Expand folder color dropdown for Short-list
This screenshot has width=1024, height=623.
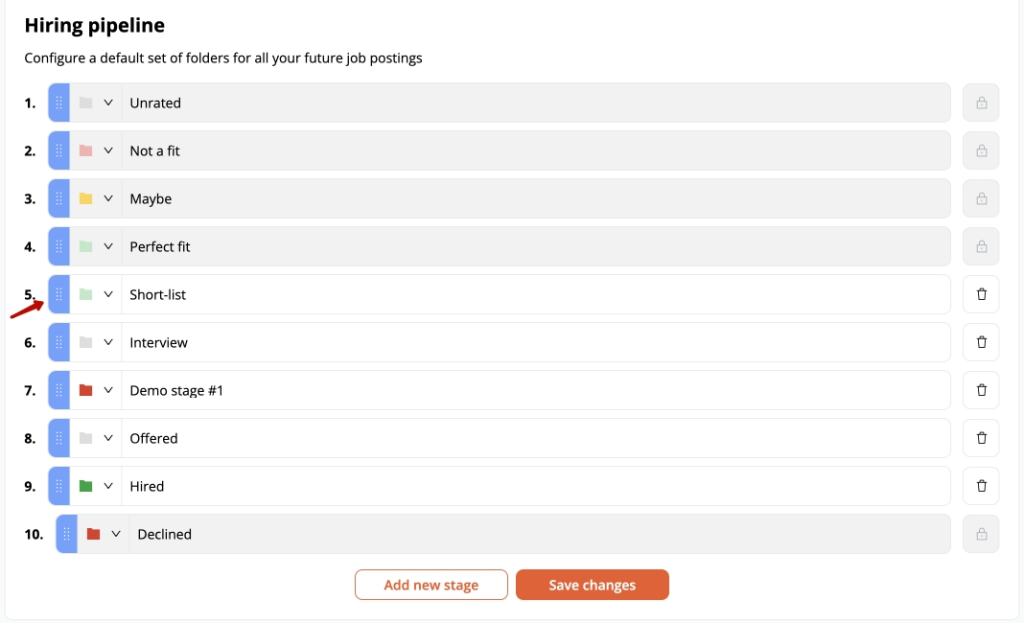(108, 295)
